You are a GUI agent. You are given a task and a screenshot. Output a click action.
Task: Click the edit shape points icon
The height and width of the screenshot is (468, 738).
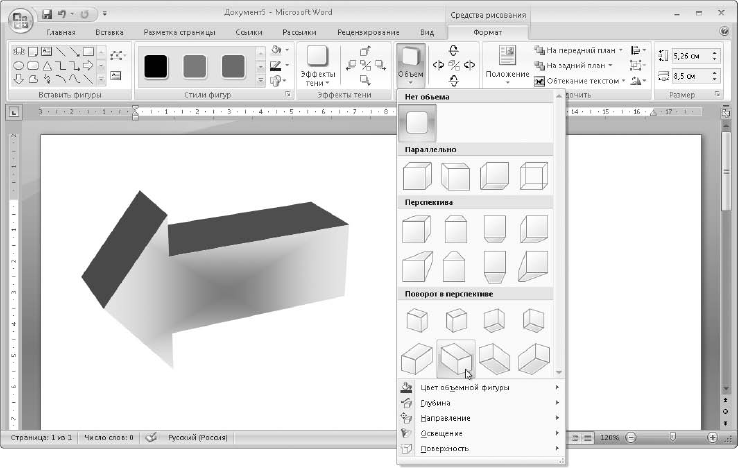point(116,56)
